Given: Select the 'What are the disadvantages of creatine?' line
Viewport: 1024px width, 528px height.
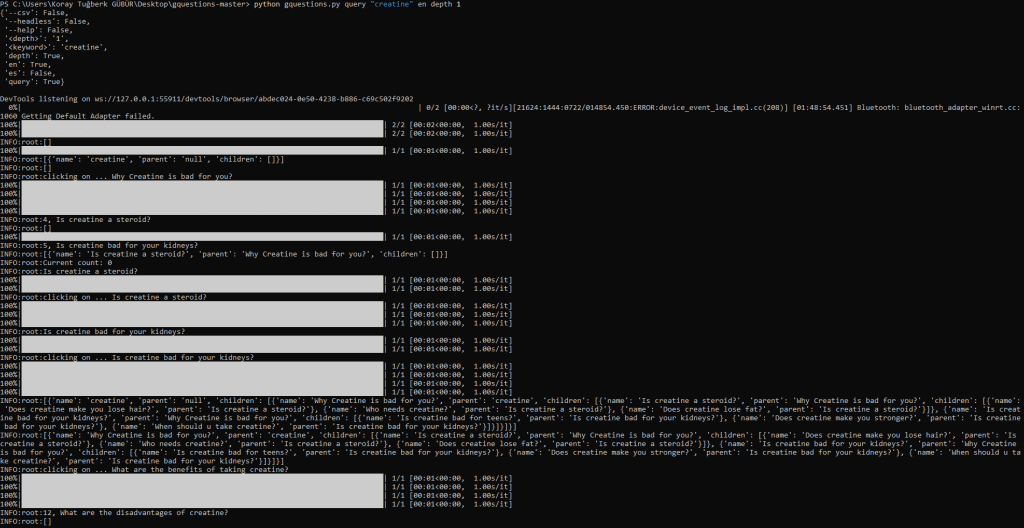Looking at the screenshot, I should [x=114, y=513].
